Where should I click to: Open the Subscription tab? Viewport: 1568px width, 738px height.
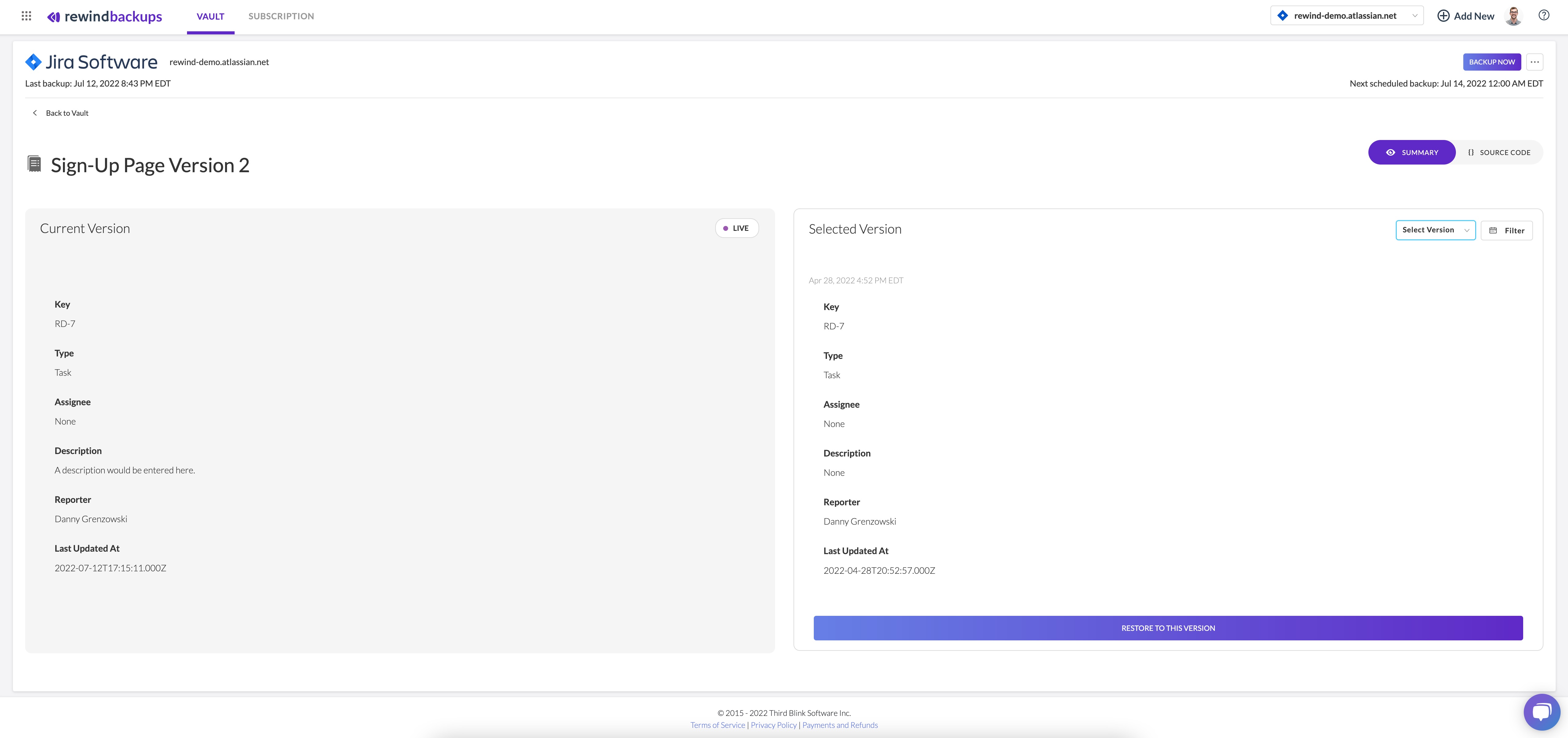281,17
